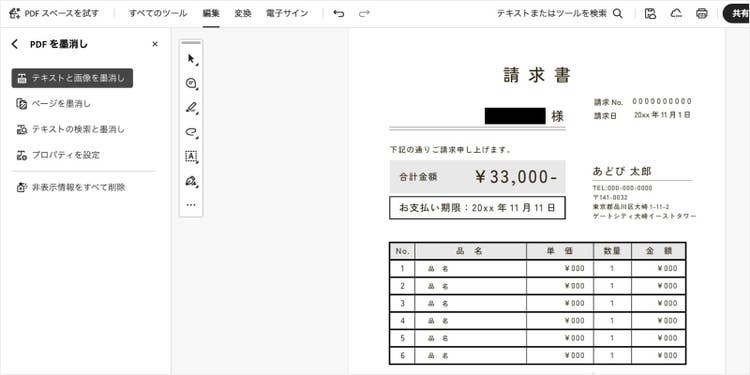Click the redacted black box
Image resolution: width=750 pixels, height=375 pixels.
coord(515,116)
